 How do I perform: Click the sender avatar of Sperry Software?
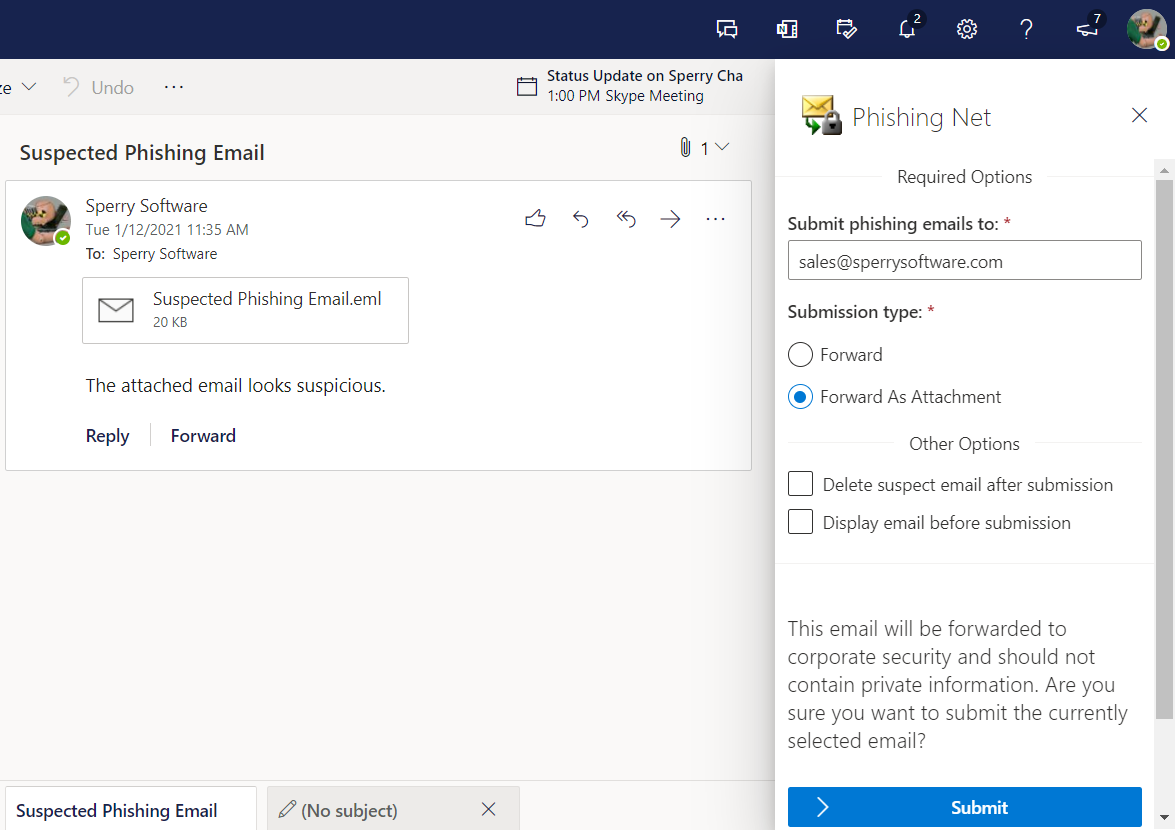point(46,221)
